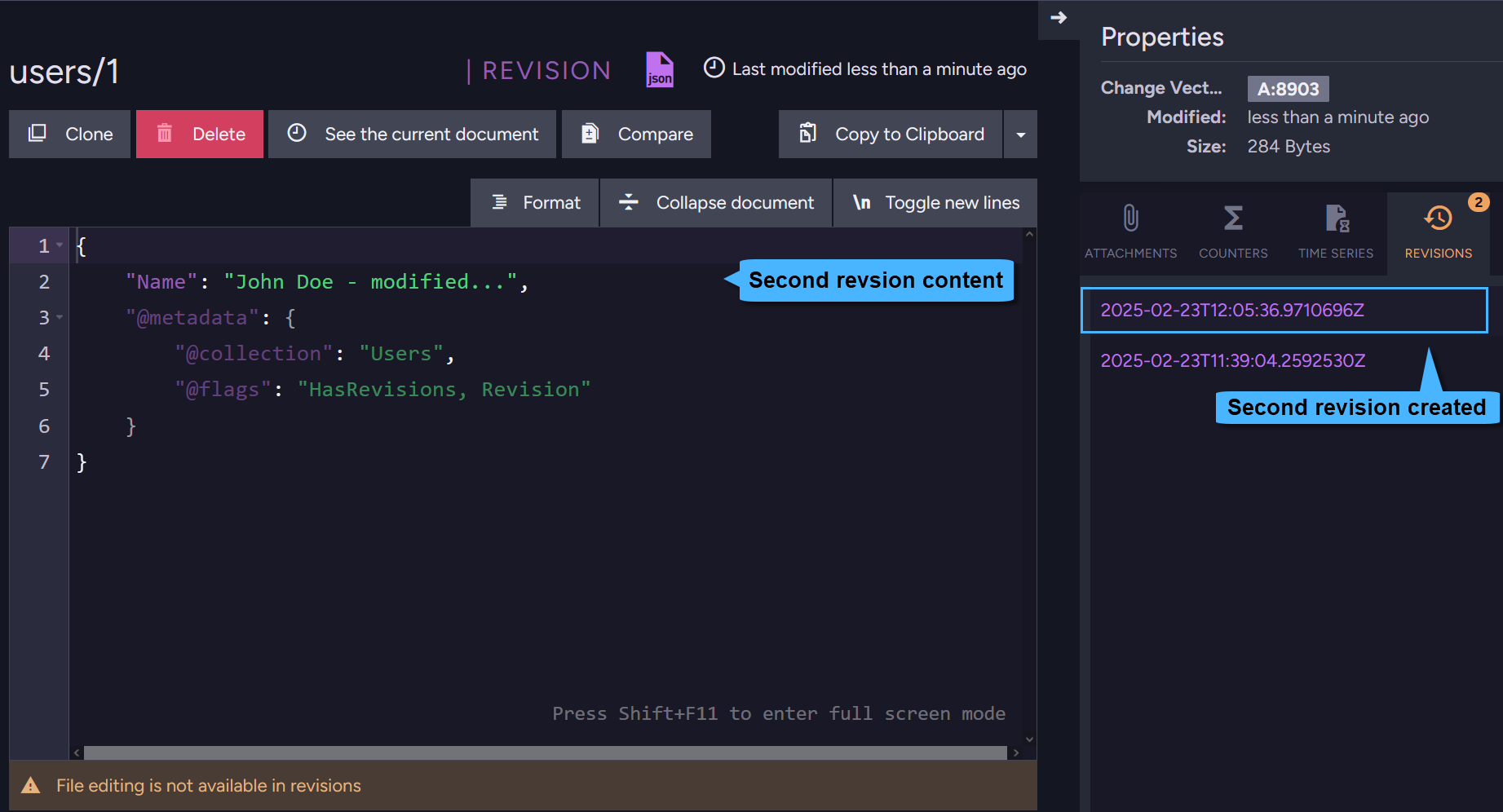
Task: Click the Last modified clock icon
Action: [714, 68]
